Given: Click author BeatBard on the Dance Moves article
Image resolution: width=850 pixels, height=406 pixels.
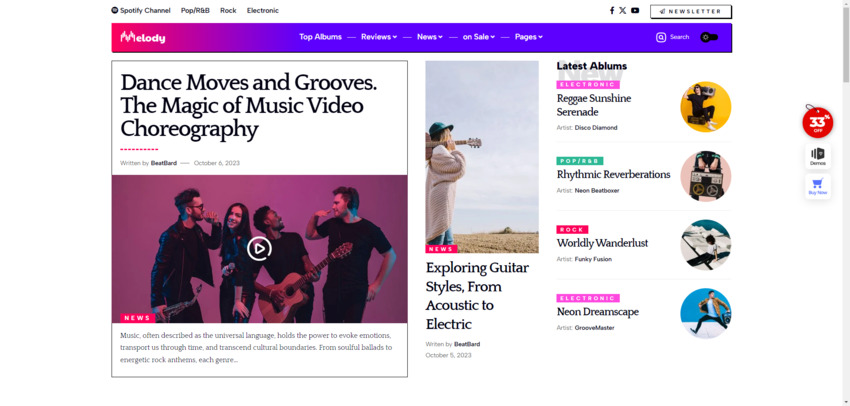Looking at the screenshot, I should (164, 163).
